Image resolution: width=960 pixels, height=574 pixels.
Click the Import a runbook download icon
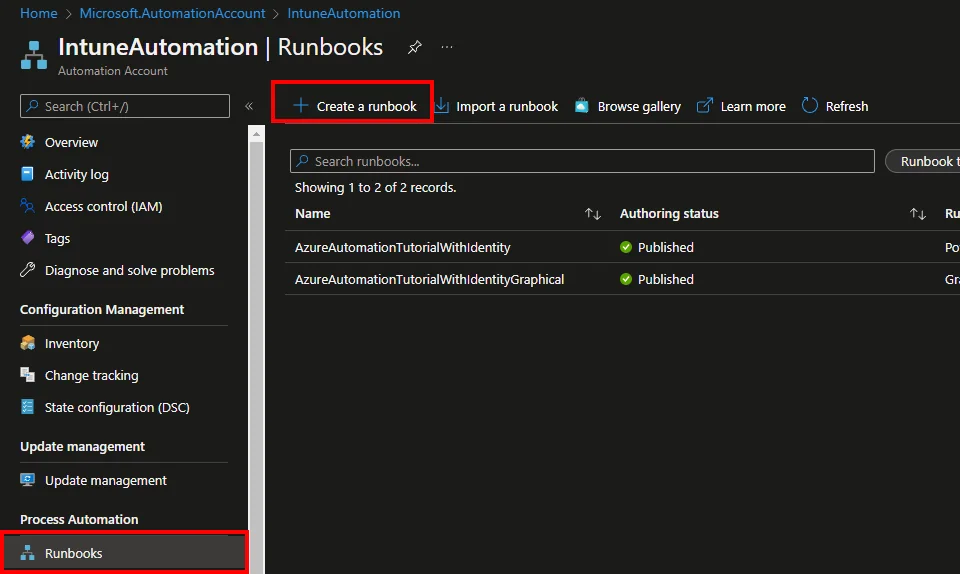click(441, 106)
